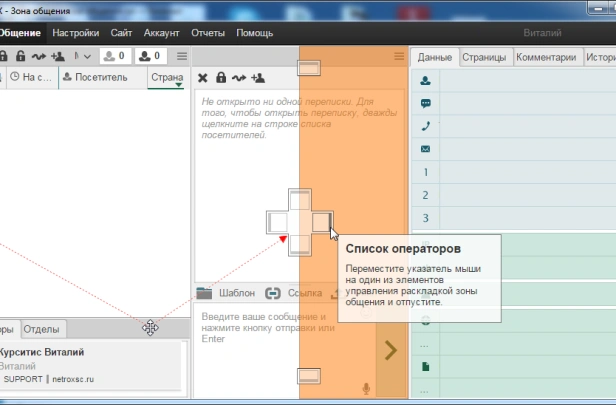The image size is (616, 405).
Task: Toggle the visitor filter showing light person icon
Action: tap(115, 56)
